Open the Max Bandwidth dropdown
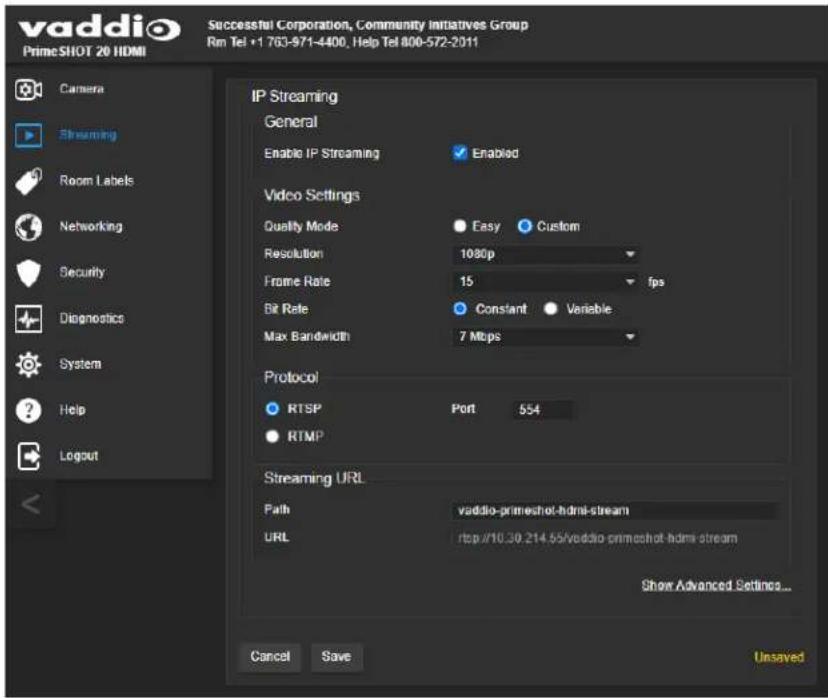The image size is (828, 698). click(x=545, y=337)
